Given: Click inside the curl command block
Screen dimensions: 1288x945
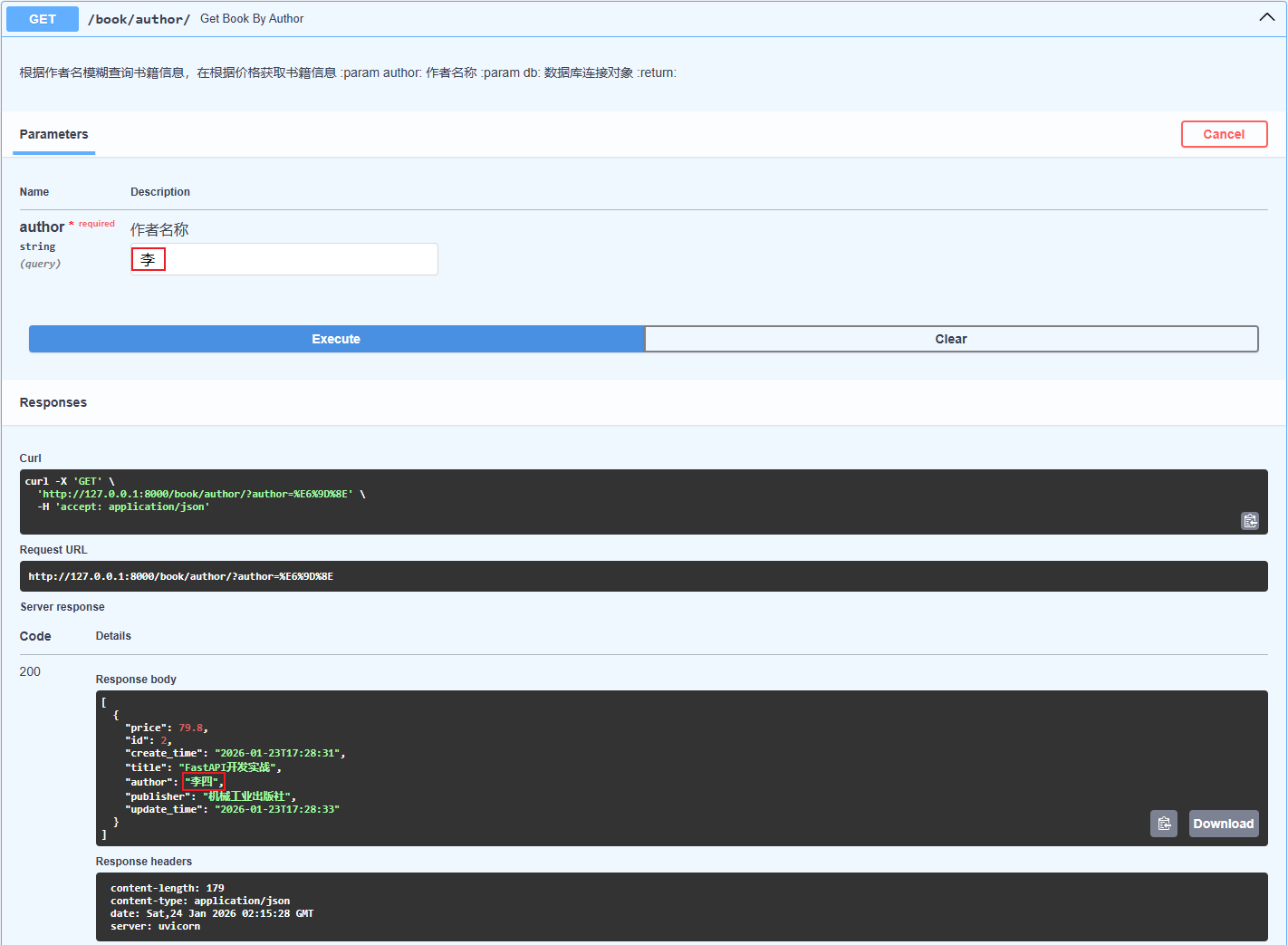Looking at the screenshot, I should 643,502.
